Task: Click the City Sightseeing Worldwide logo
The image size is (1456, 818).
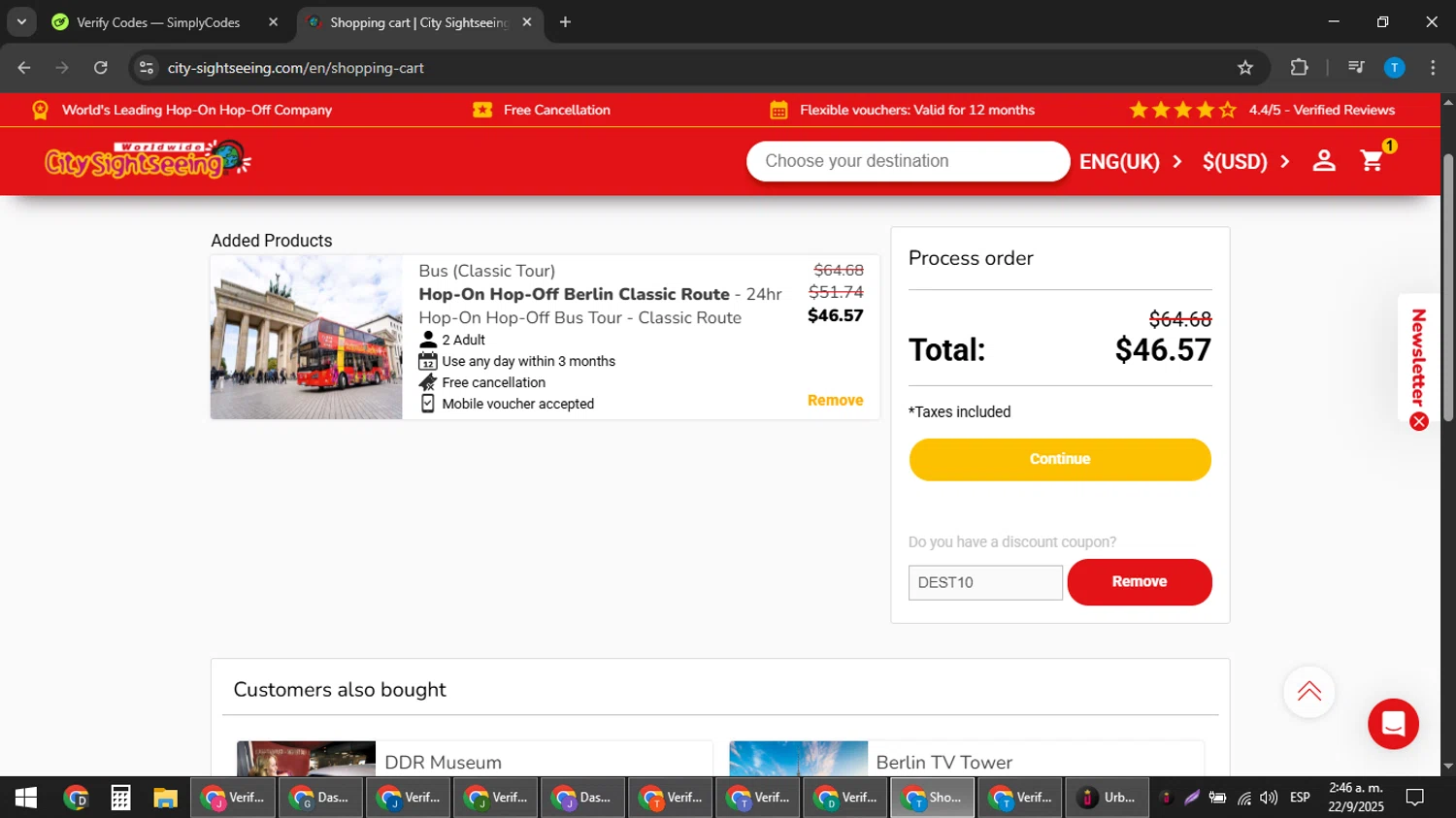Action: point(148,160)
